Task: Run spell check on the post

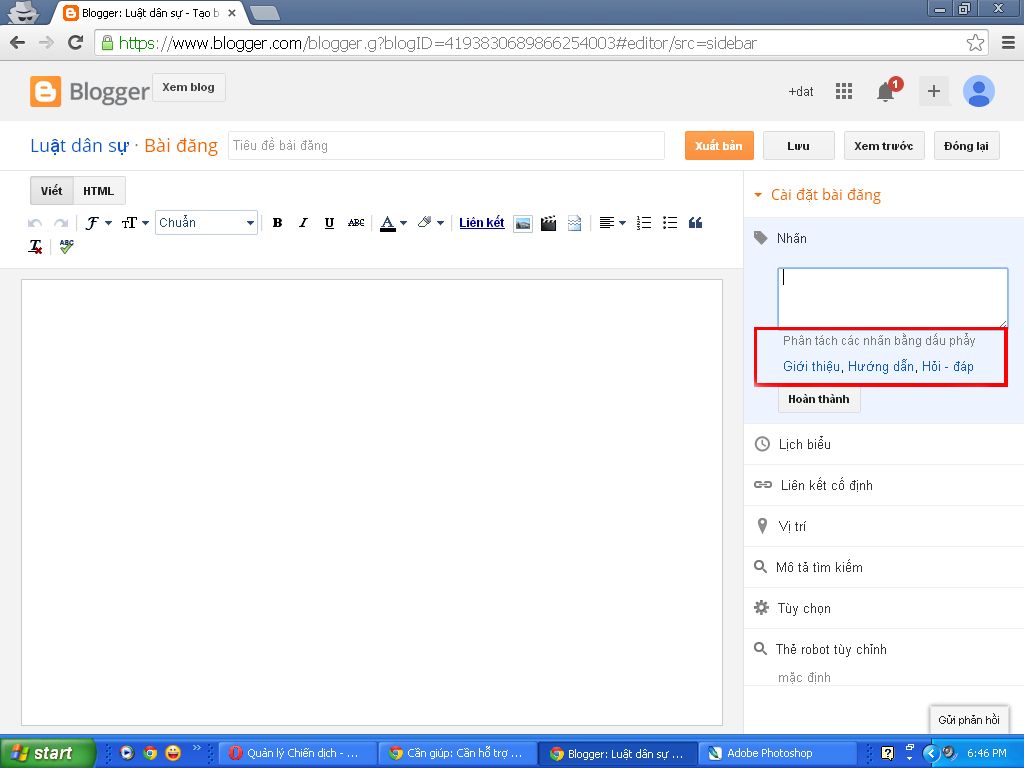Action: [66, 246]
